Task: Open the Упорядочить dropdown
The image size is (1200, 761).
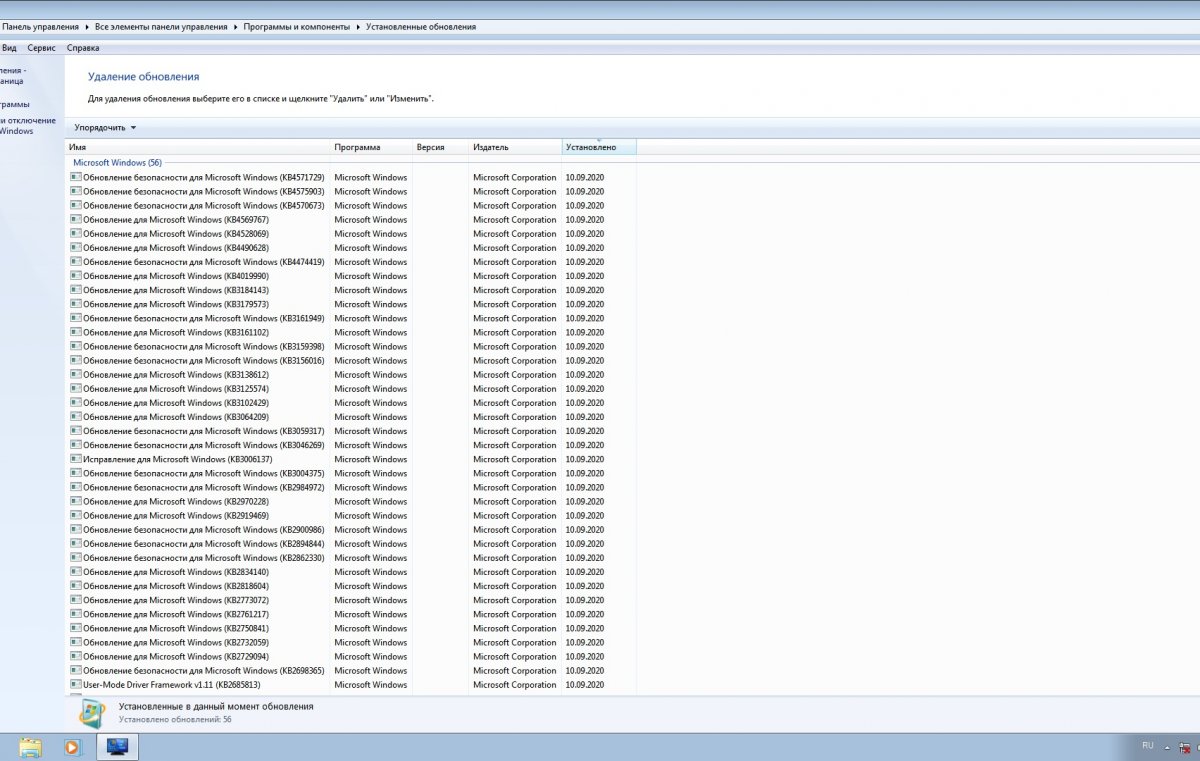Action: 105,128
